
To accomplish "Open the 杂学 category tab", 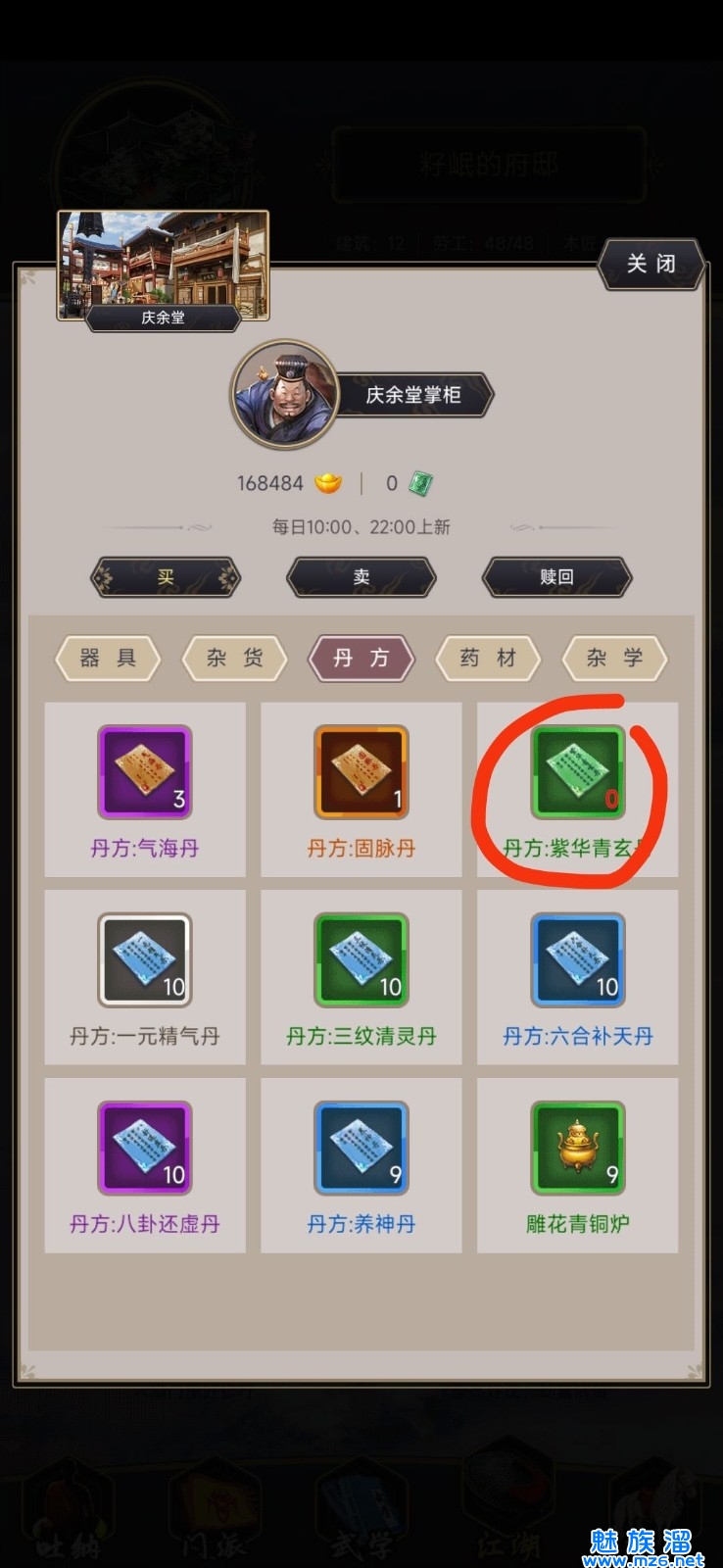I will [x=615, y=659].
